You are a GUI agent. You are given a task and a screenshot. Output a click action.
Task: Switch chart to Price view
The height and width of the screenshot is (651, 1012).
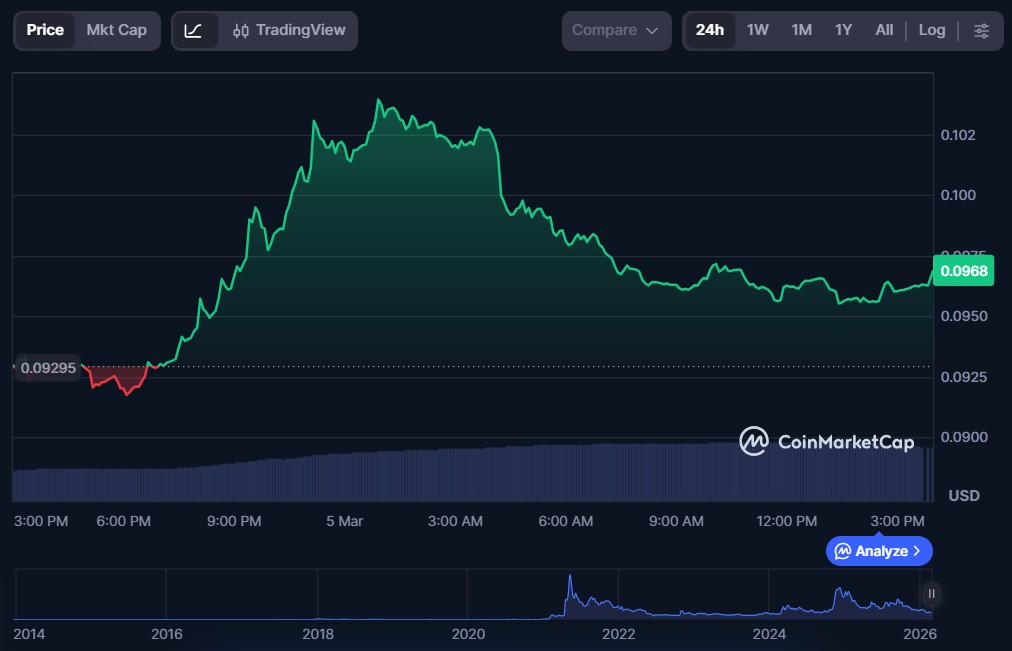[45, 31]
